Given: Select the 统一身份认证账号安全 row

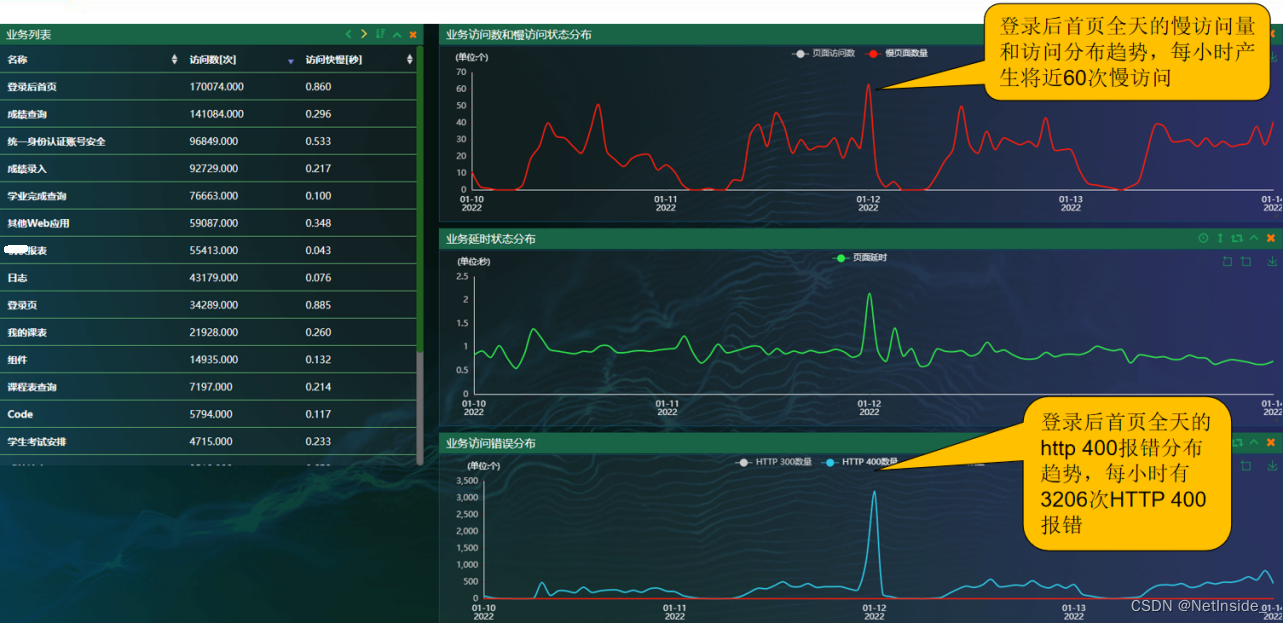Looking at the screenshot, I should click(x=208, y=141).
